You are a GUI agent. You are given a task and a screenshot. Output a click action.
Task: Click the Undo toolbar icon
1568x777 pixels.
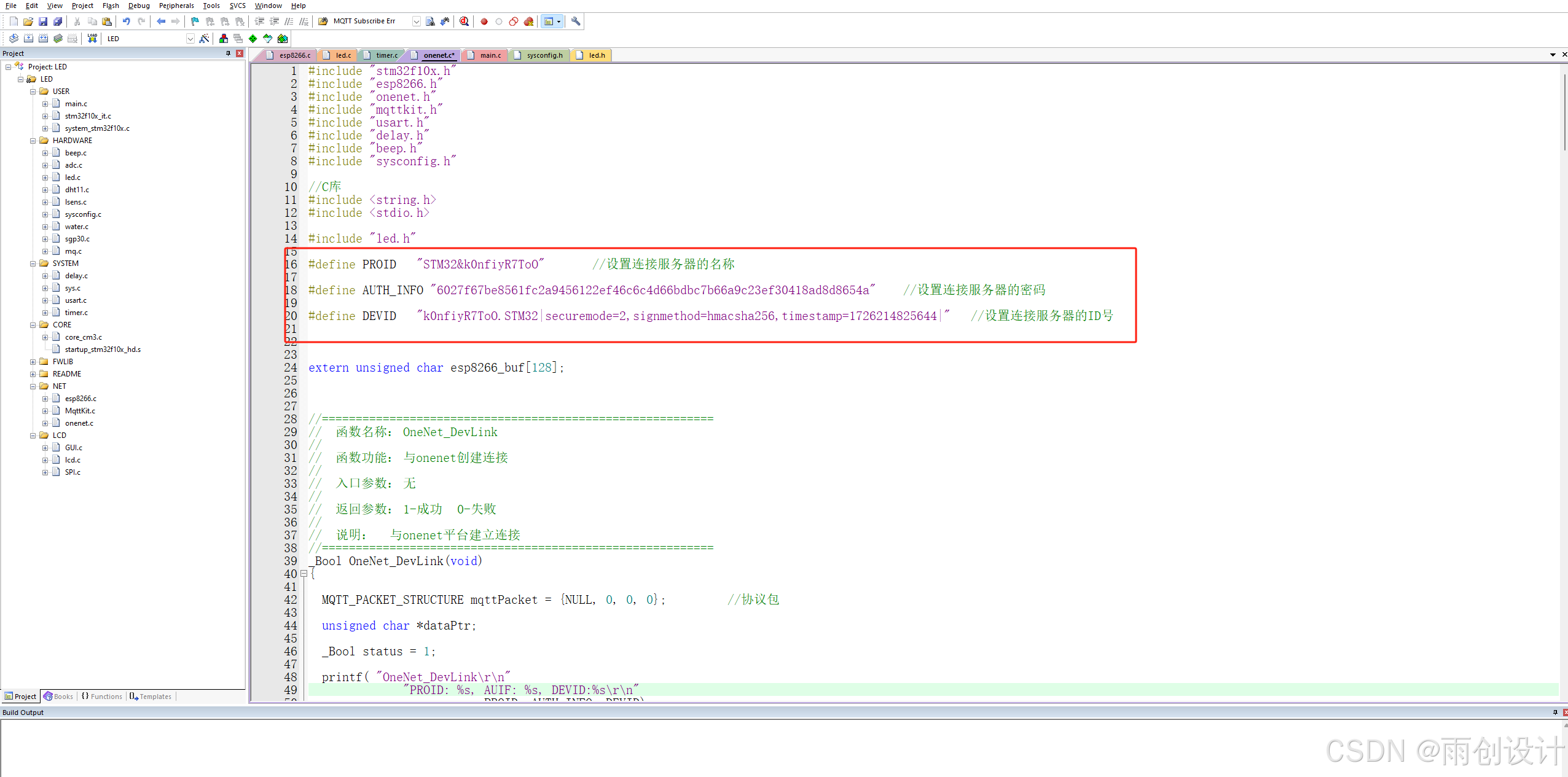point(126,21)
